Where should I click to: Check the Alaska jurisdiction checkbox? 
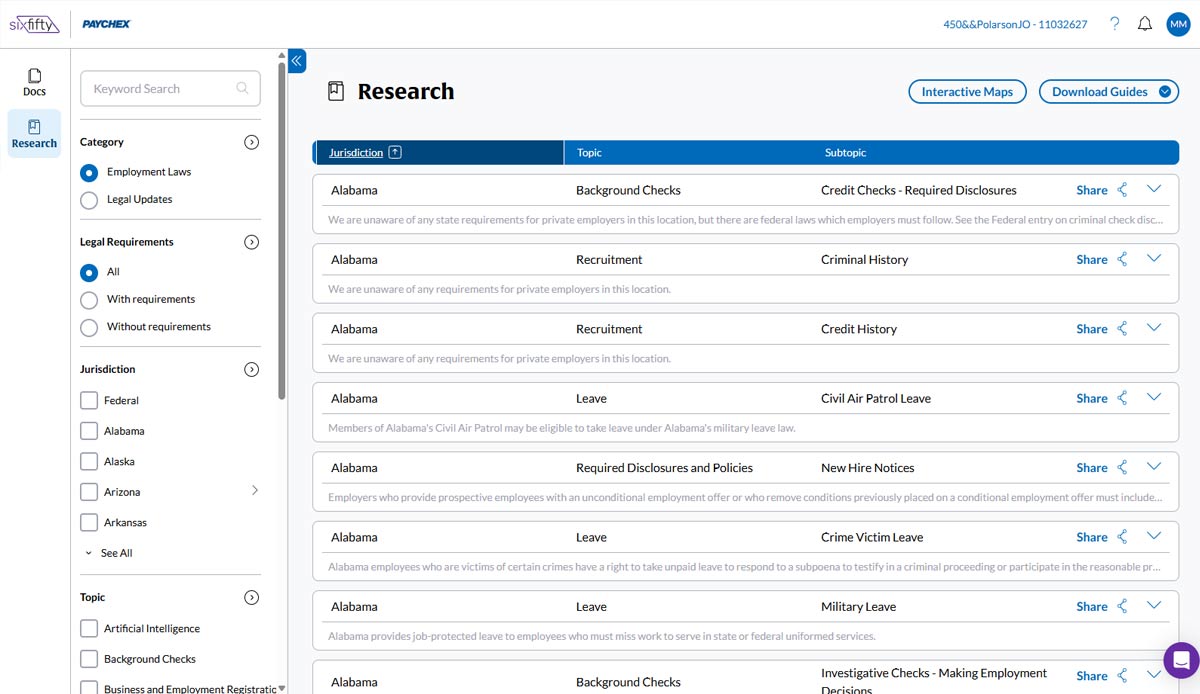[88, 462]
